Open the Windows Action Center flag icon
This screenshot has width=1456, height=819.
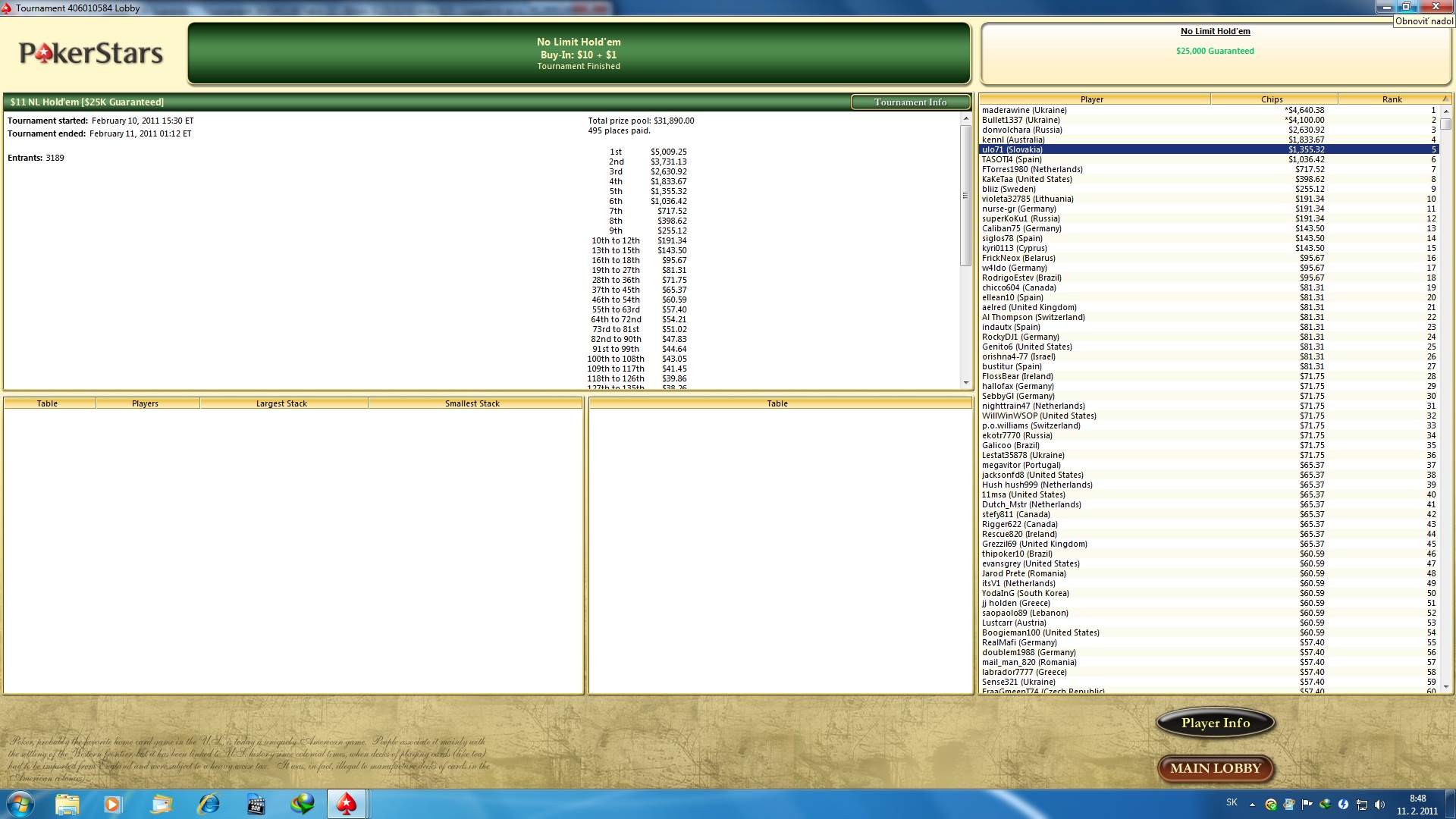tap(1307, 805)
